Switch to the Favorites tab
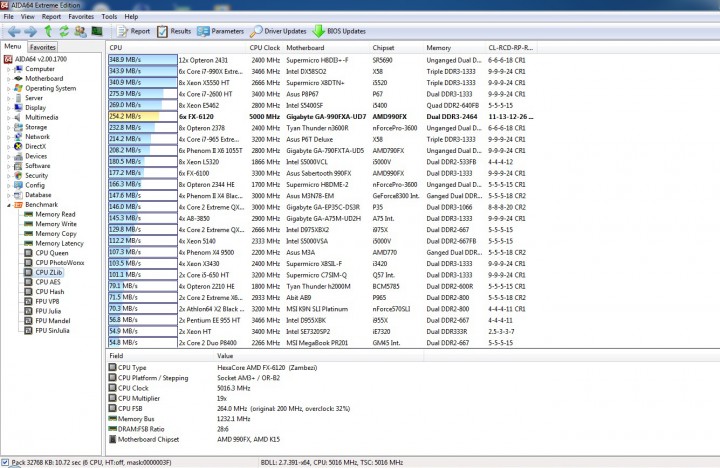720x468 pixels. coord(43,47)
